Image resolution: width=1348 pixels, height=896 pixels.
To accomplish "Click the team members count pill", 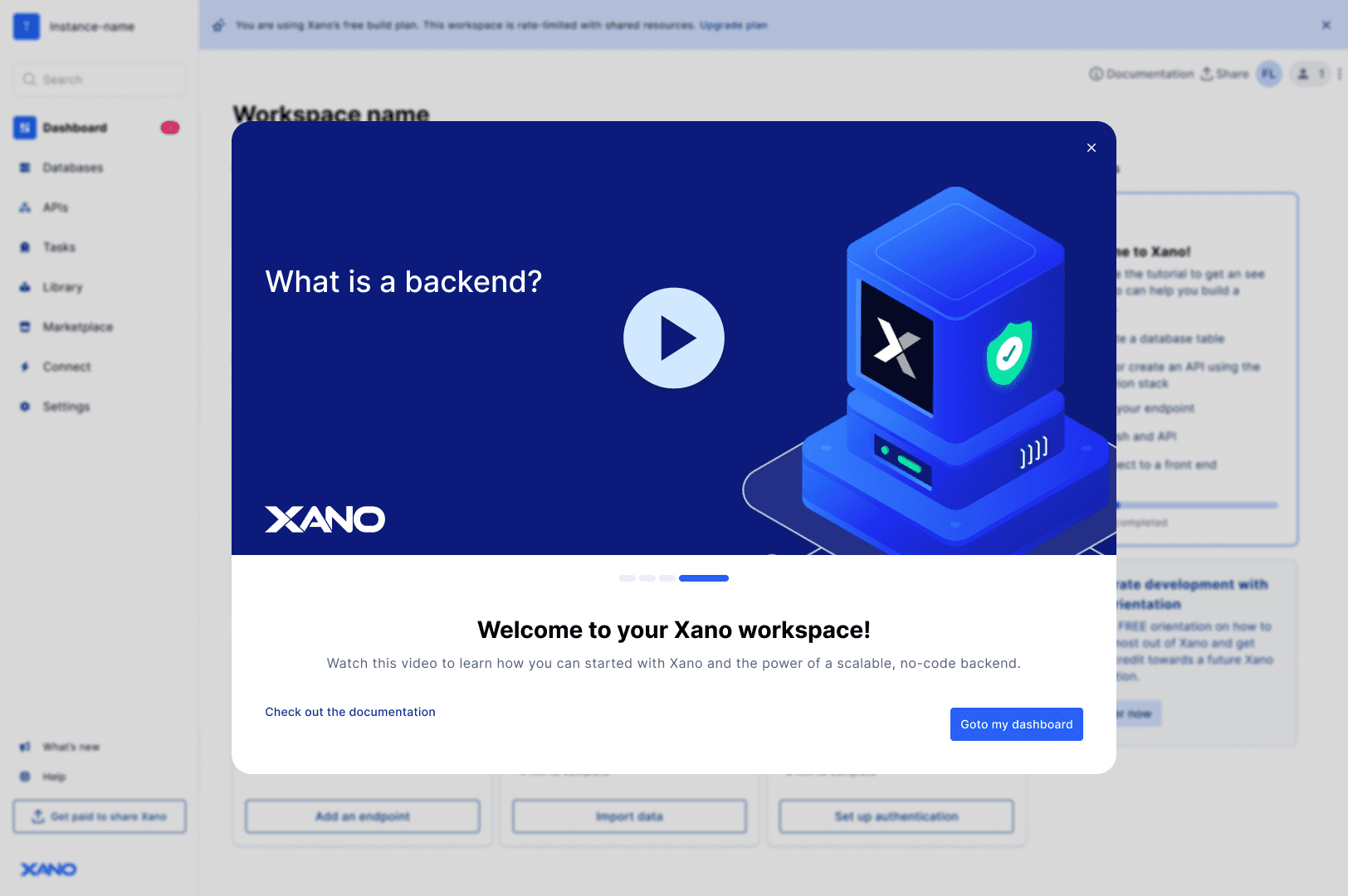I will (x=1311, y=74).
